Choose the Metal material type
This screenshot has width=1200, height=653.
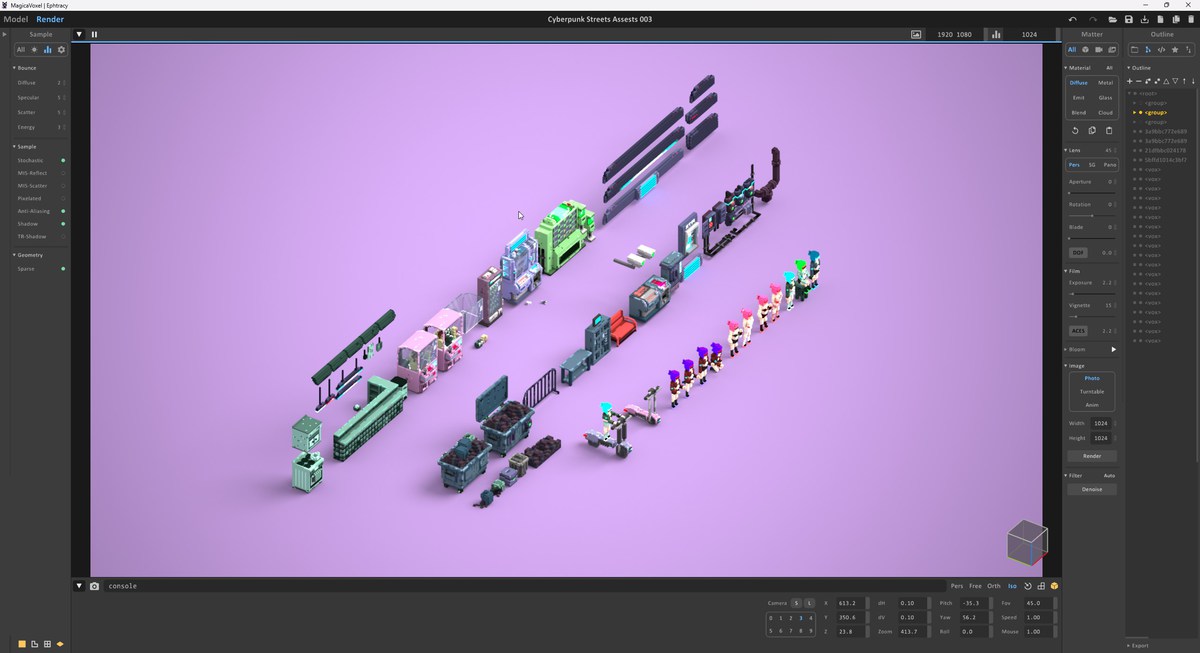click(x=1105, y=83)
